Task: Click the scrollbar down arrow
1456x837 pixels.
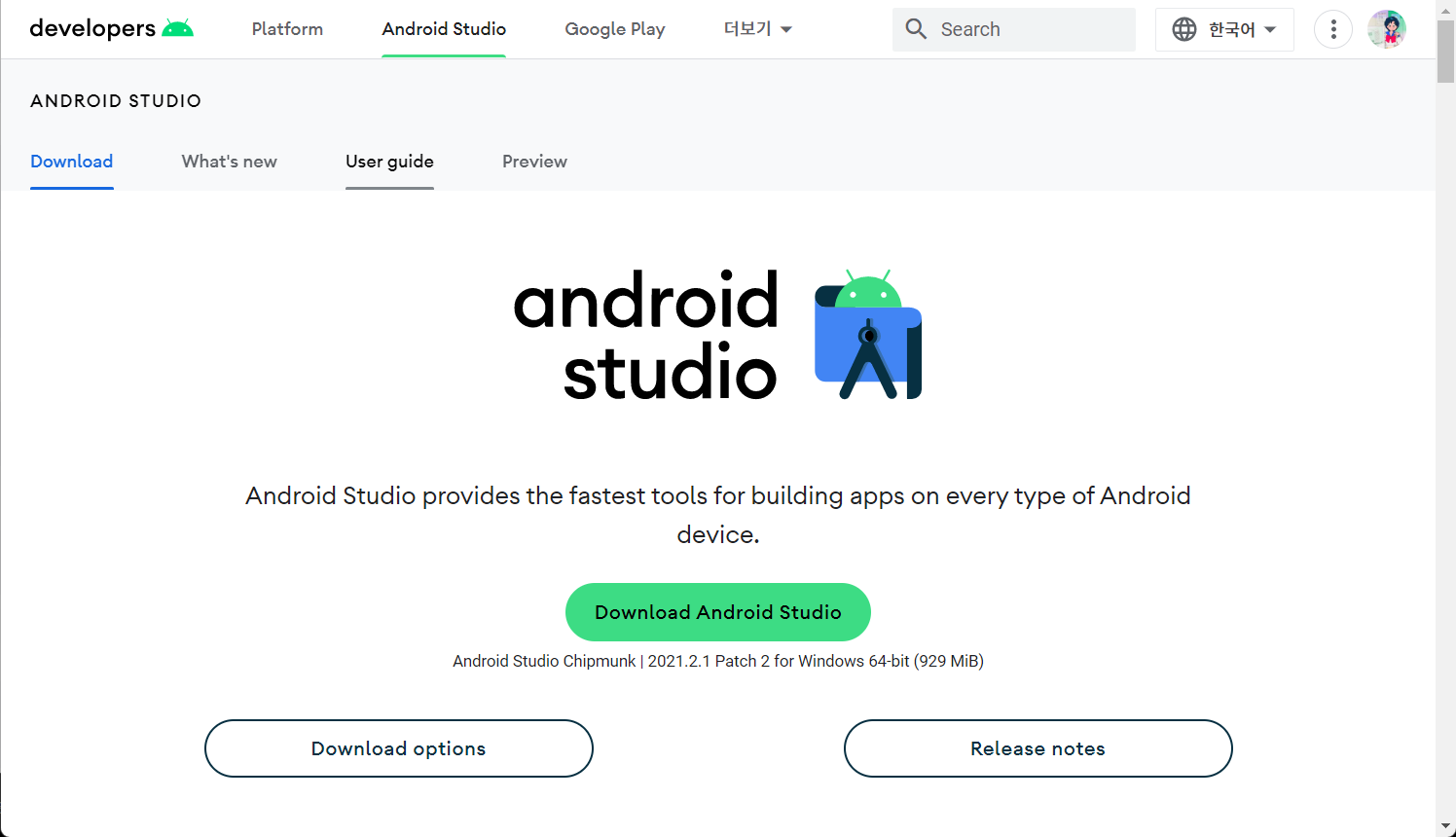Action: (x=1446, y=827)
